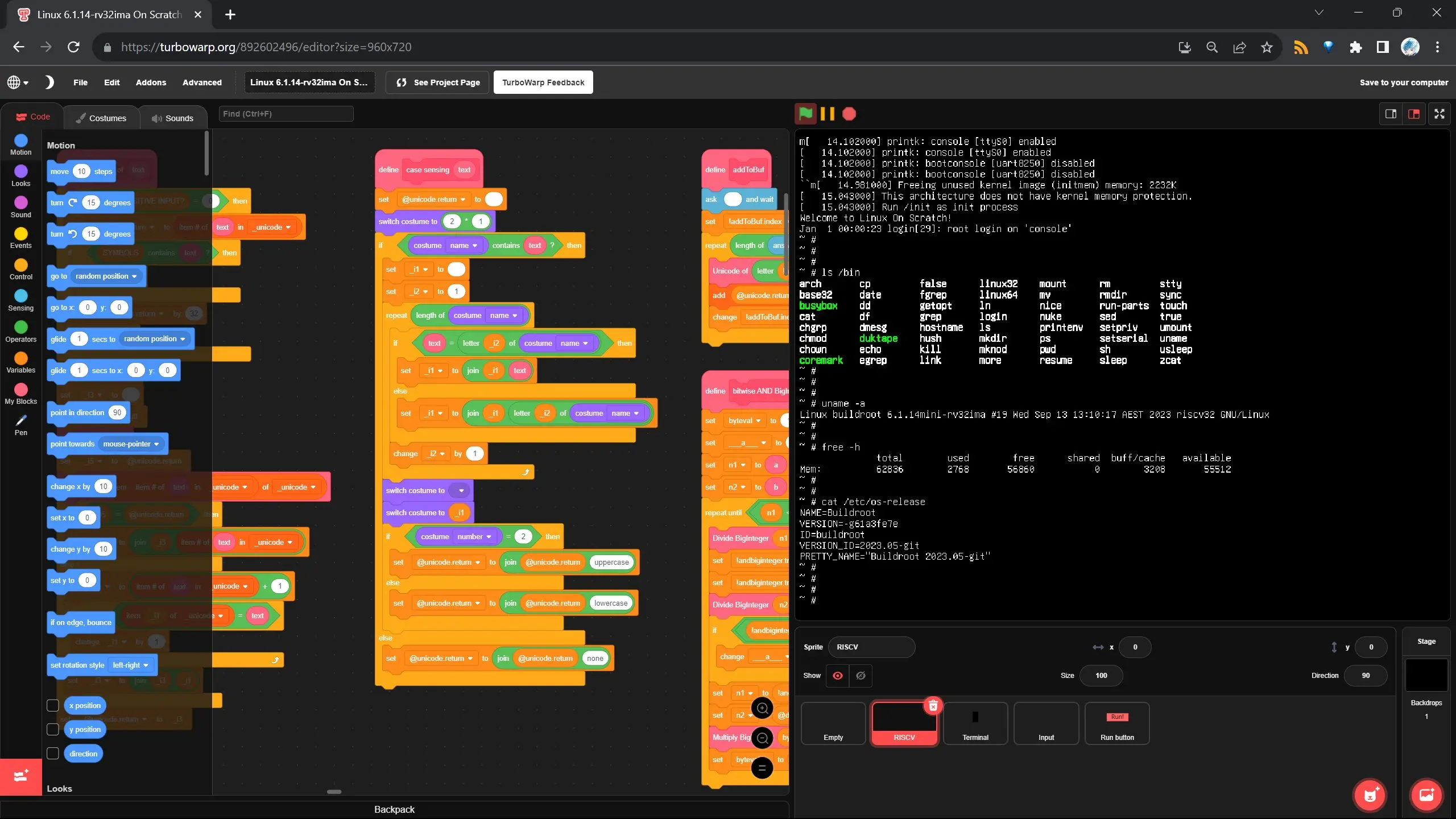
Task: Toggle direction checkbox in Motion
Action: [53, 753]
